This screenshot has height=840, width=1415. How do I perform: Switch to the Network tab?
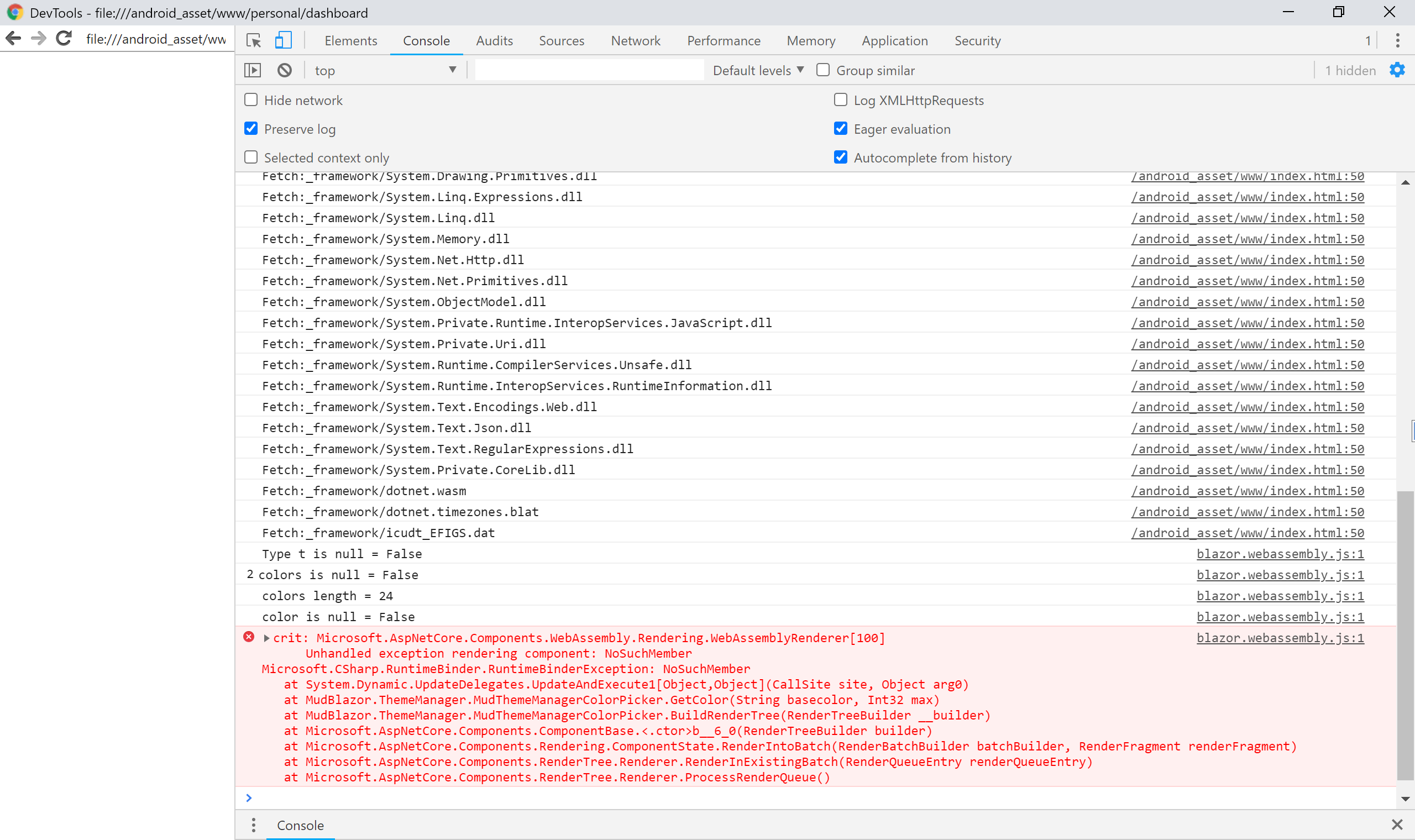[635, 40]
